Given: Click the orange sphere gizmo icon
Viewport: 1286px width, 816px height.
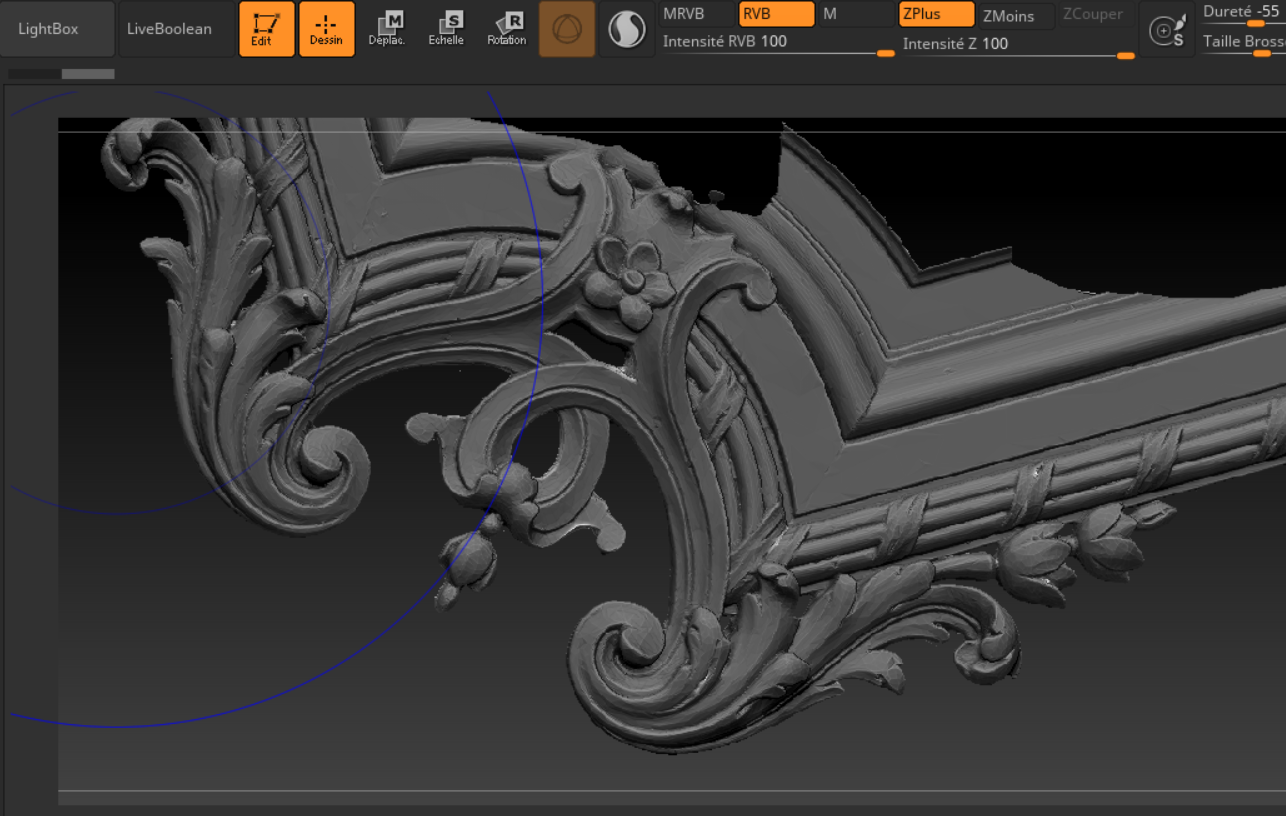Looking at the screenshot, I should click(567, 29).
